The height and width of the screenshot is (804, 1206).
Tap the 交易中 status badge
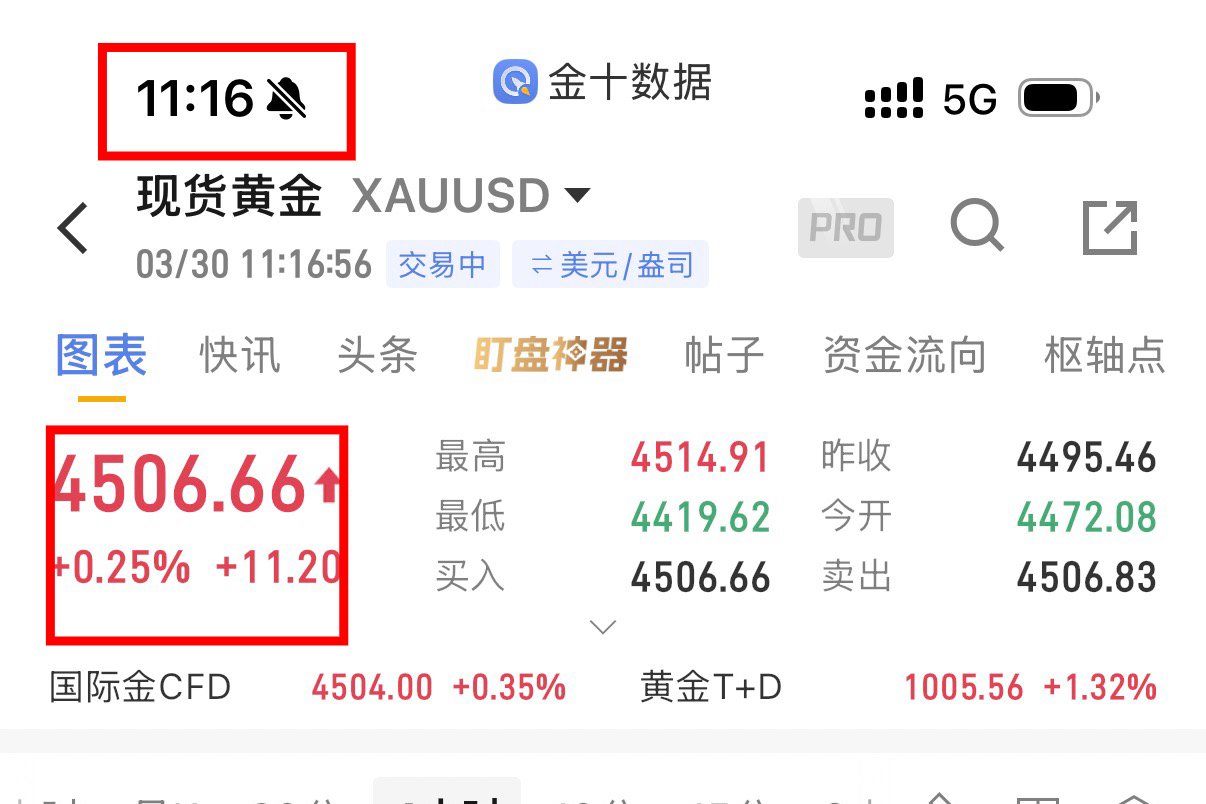[x=443, y=265]
